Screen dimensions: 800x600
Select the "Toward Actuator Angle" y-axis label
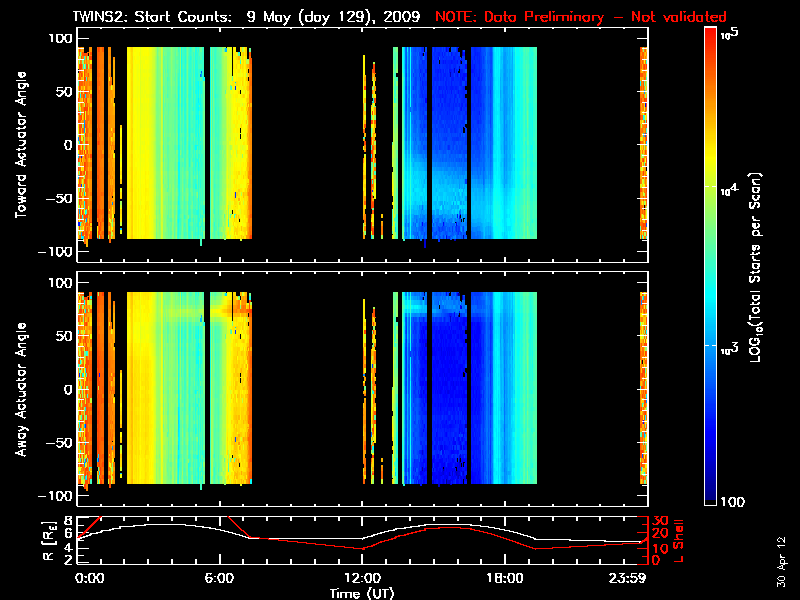coord(19,145)
